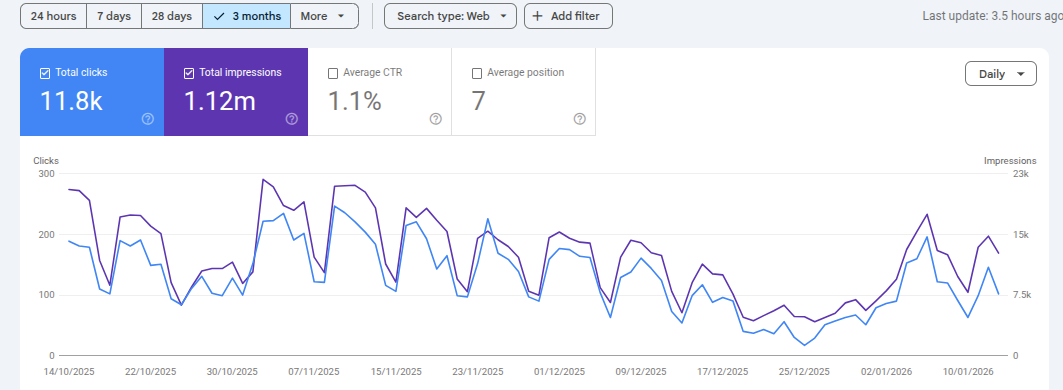Screen dimensions: 1063x390
Task: Click the average position value 7
Action: [479, 101]
